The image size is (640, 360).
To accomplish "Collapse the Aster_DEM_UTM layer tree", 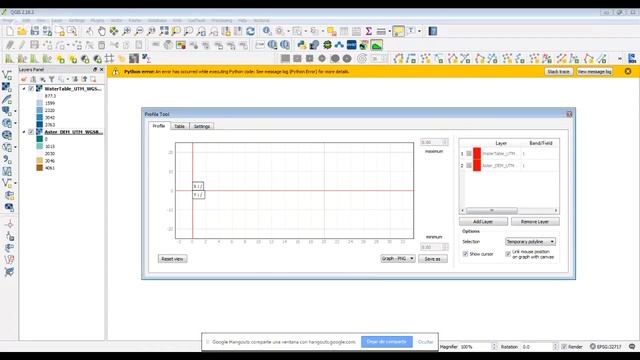I will pos(24,132).
